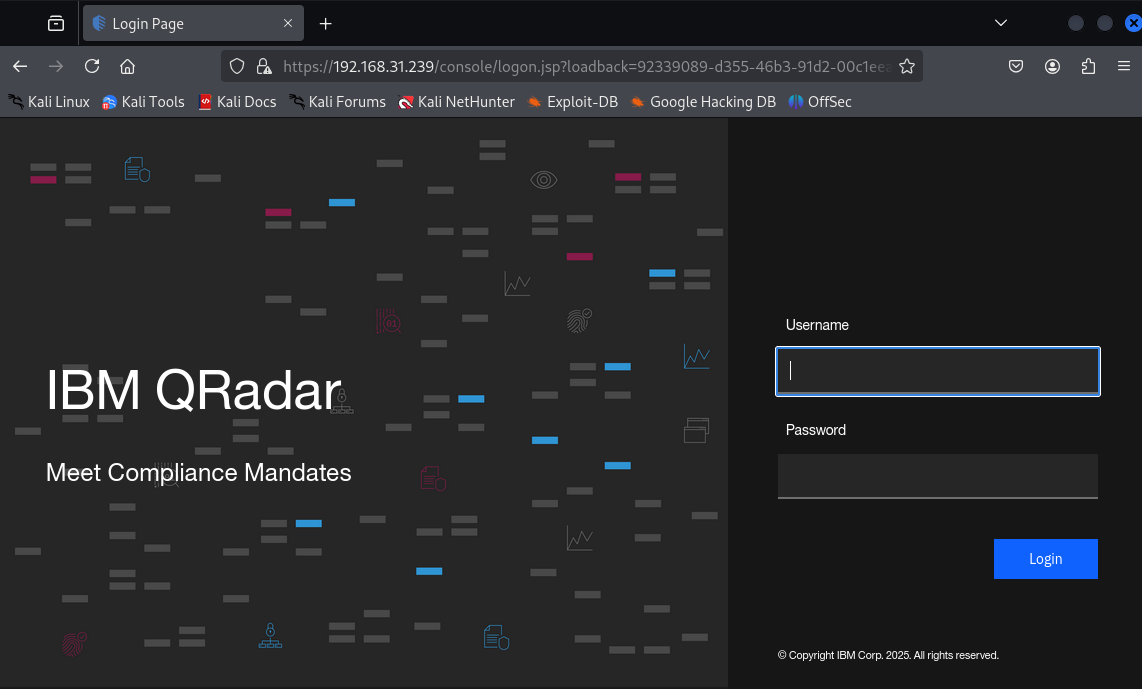The height and width of the screenshot is (689, 1142).
Task: Open the Kali Linux bookmark
Action: [49, 102]
